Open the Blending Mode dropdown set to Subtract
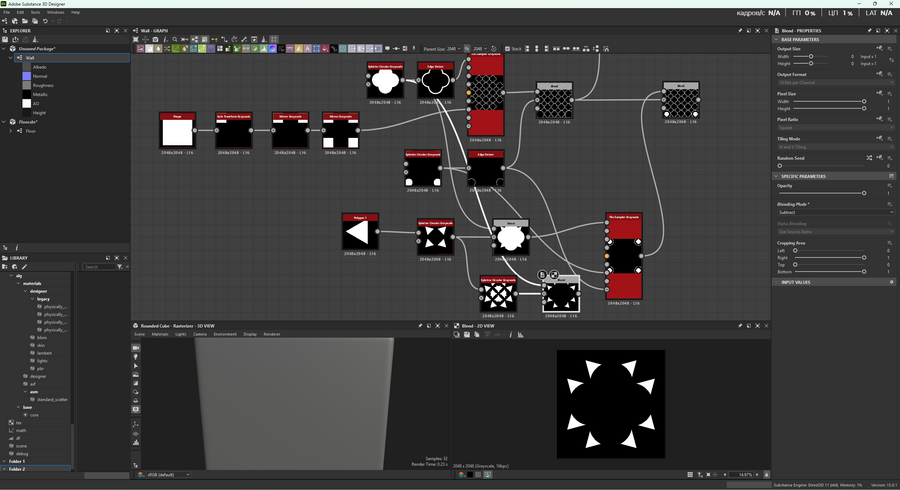 point(833,212)
